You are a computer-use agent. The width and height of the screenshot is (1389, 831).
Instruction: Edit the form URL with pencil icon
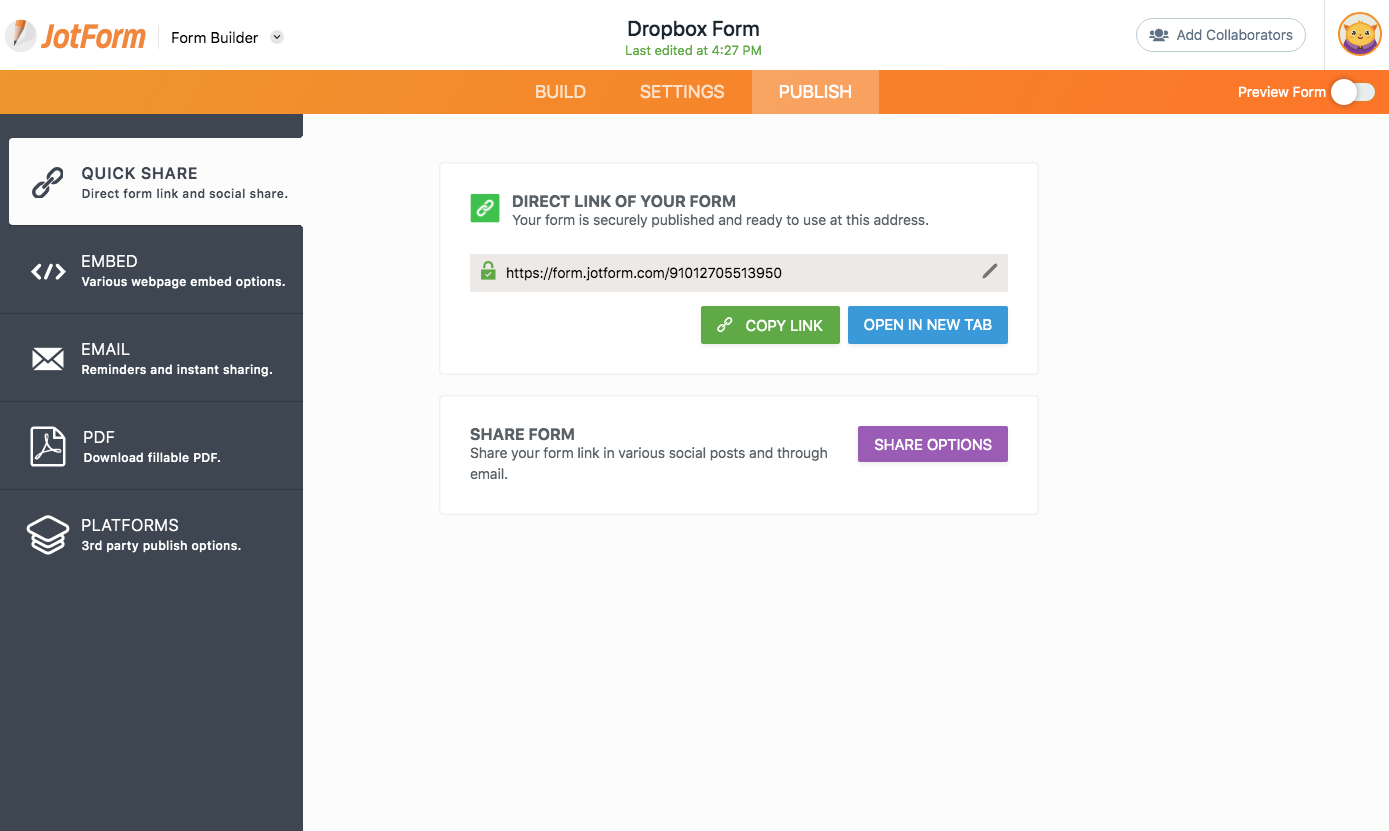(x=989, y=271)
